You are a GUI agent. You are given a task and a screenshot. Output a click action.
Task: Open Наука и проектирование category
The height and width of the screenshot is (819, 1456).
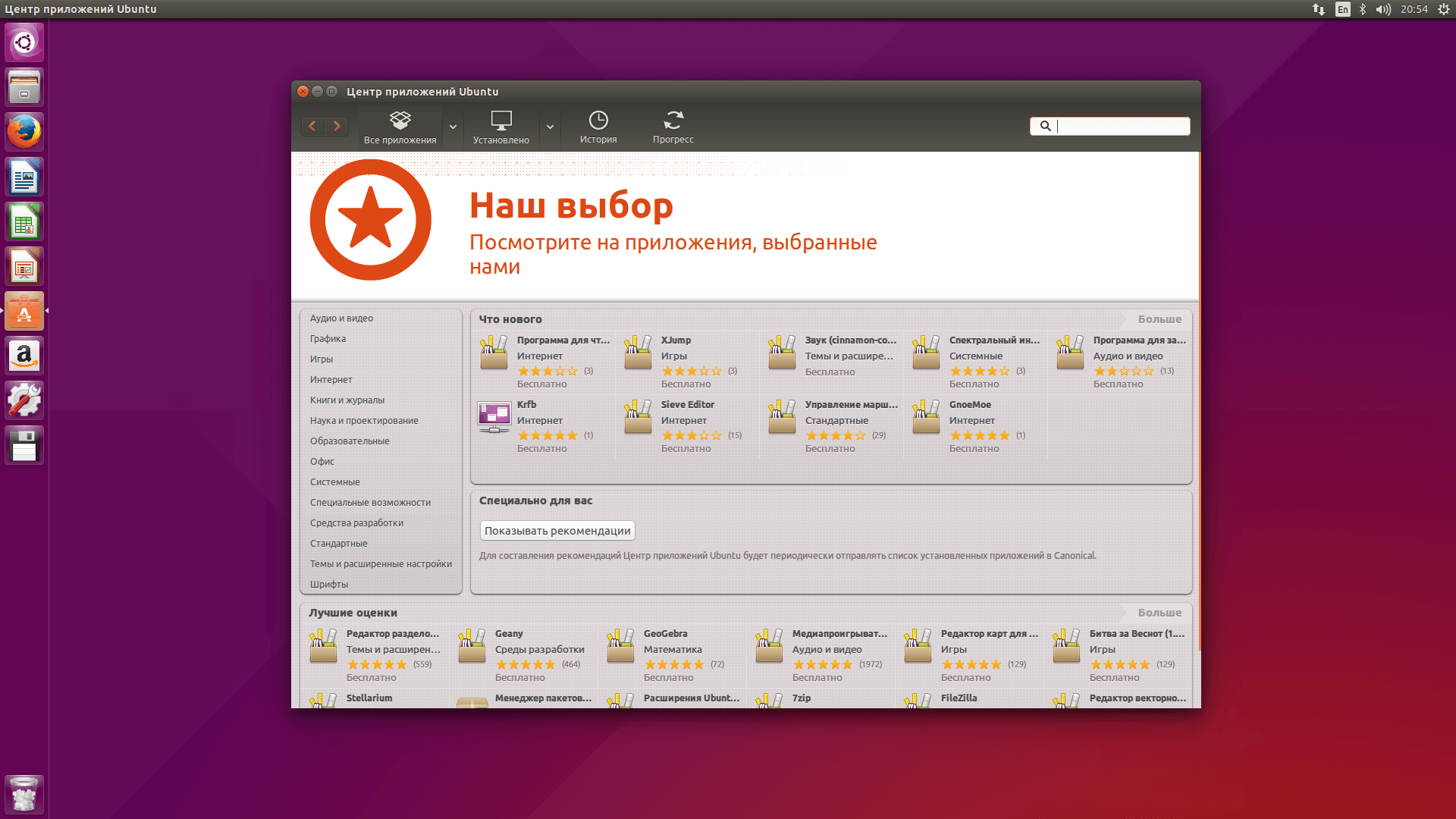(x=364, y=421)
